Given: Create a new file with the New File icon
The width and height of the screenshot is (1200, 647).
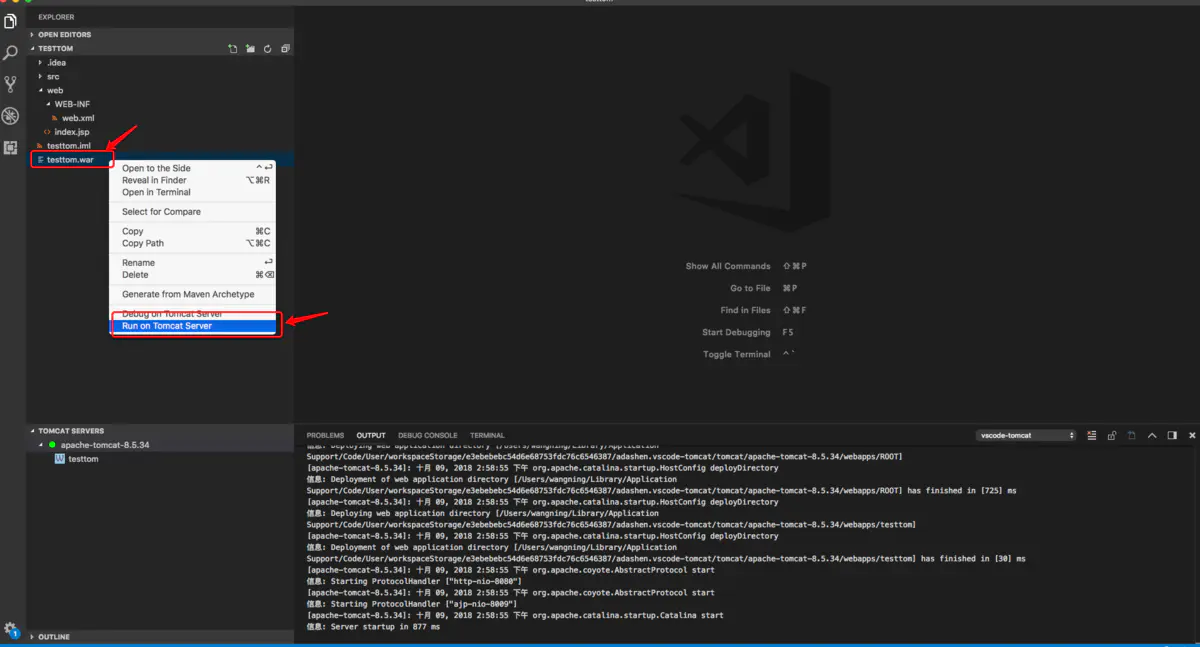Looking at the screenshot, I should click(x=234, y=47).
